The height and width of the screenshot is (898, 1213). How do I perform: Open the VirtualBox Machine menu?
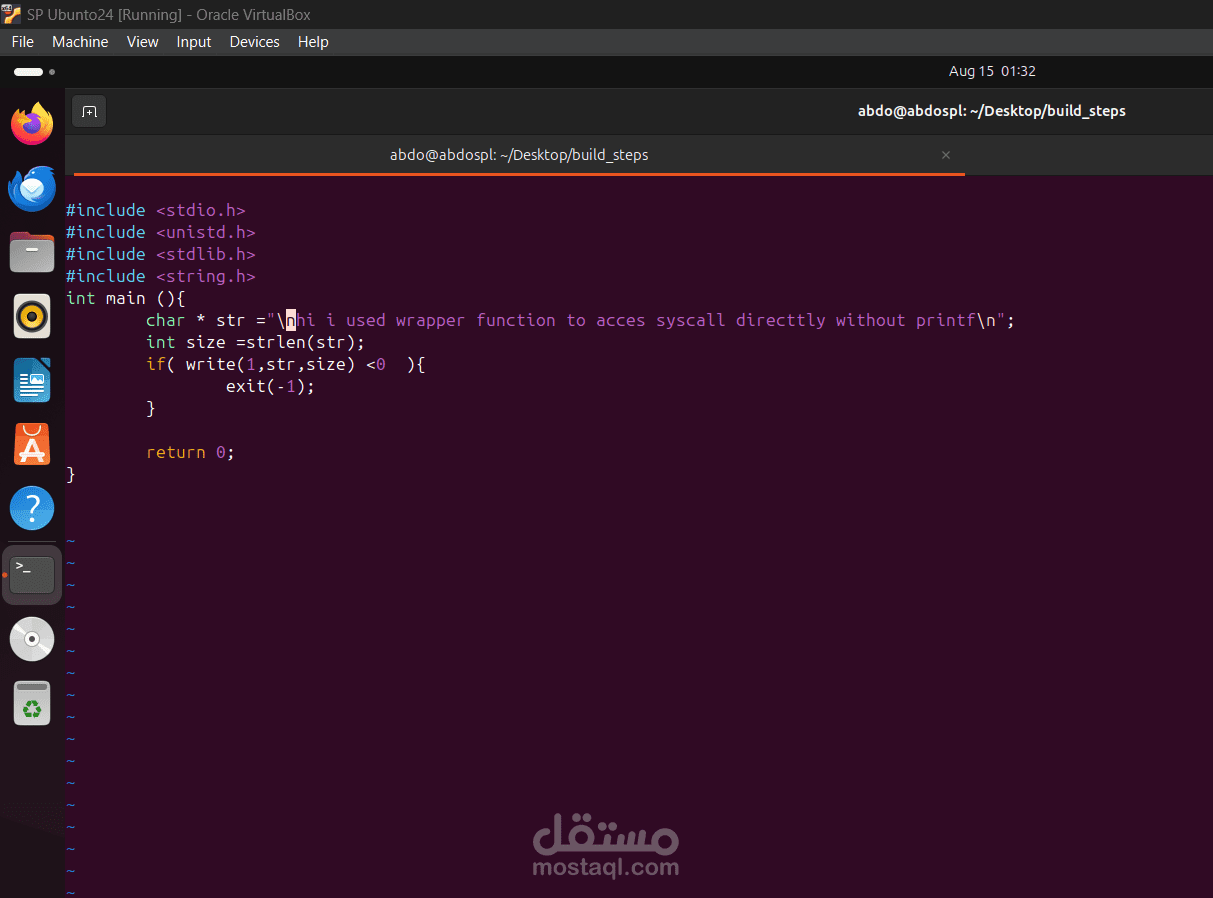click(80, 42)
